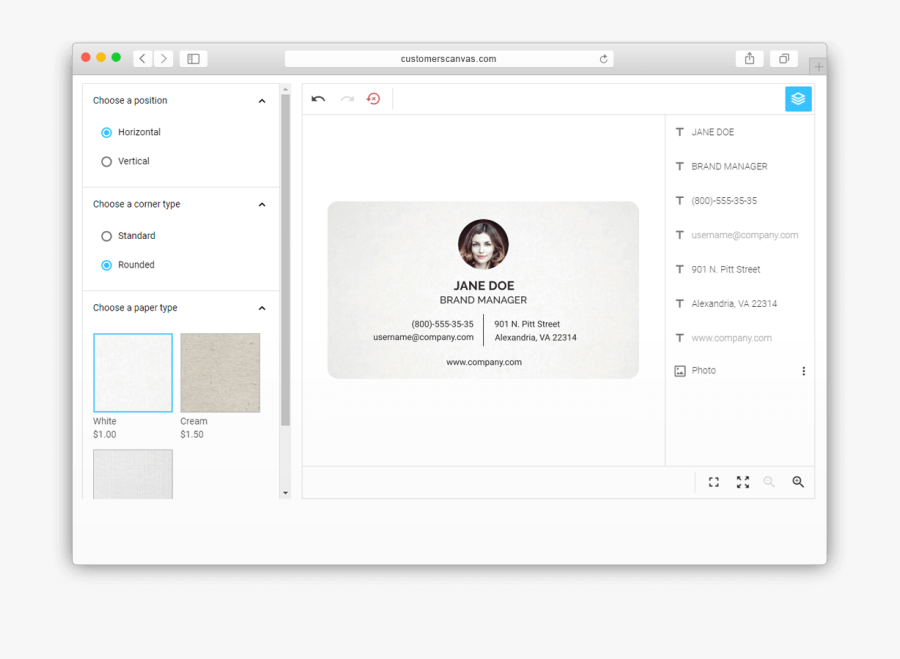Click the options panel scroll-up arrow
The image size is (900, 659).
(285, 90)
